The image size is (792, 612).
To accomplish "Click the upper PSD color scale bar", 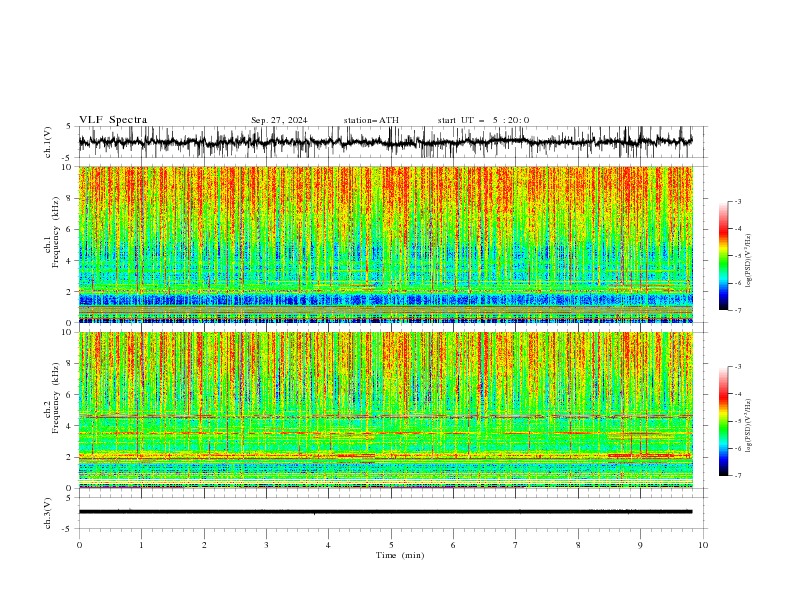I will point(723,256).
